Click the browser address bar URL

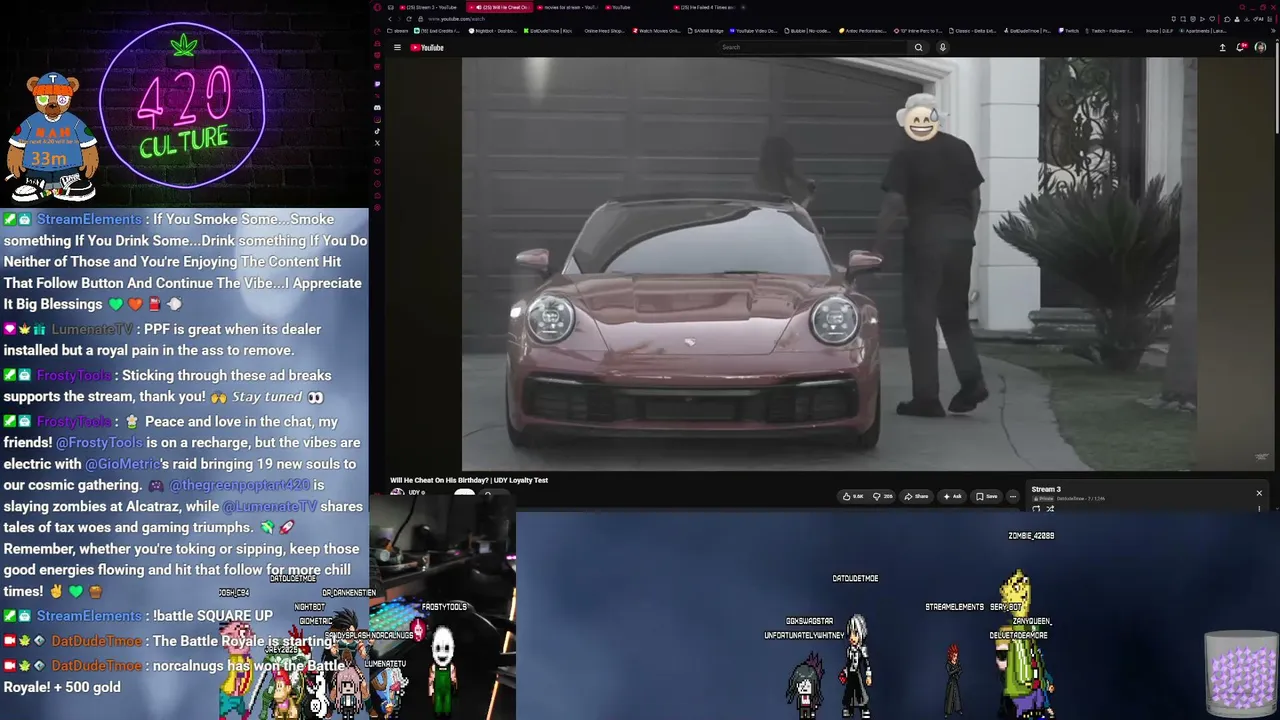coord(457,19)
